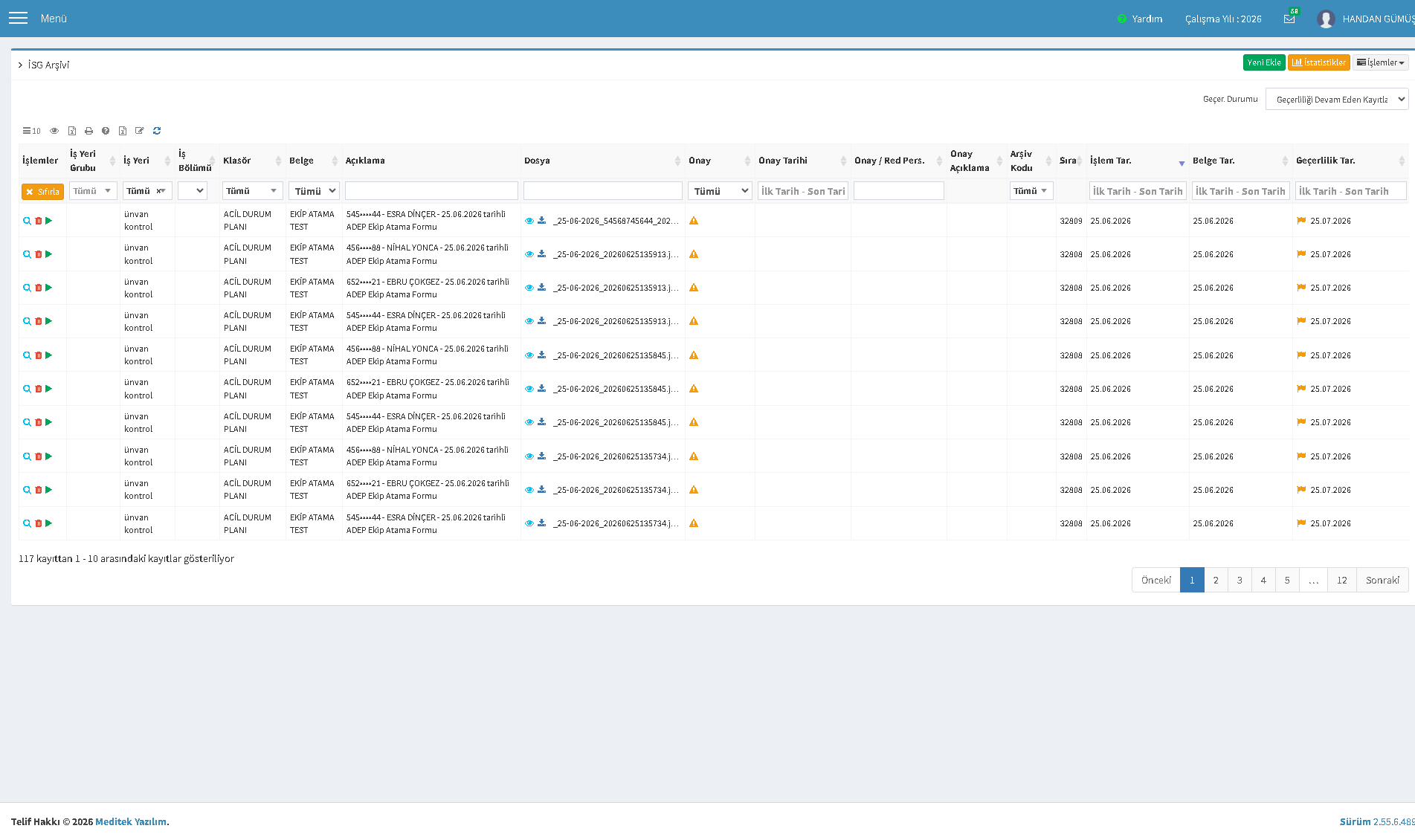This screenshot has height=840, width=1415.
Task: Delete the first row with red trash icon
Action: point(39,221)
